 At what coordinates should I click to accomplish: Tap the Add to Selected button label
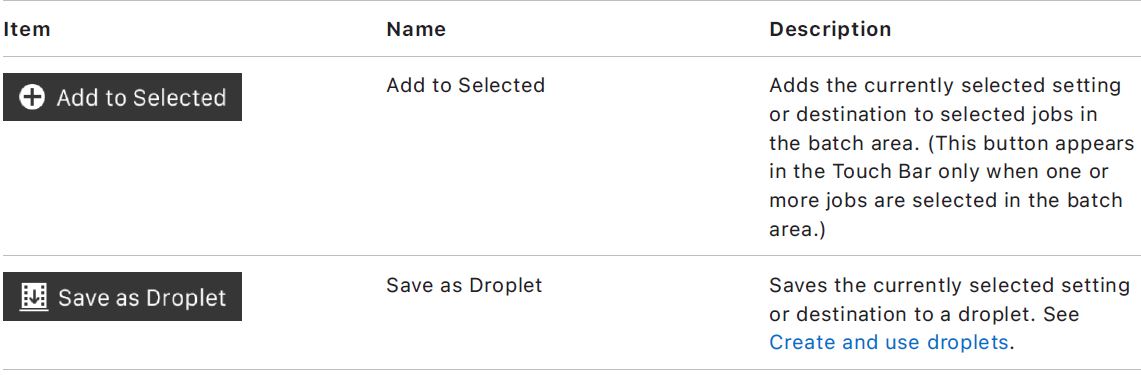coord(141,98)
